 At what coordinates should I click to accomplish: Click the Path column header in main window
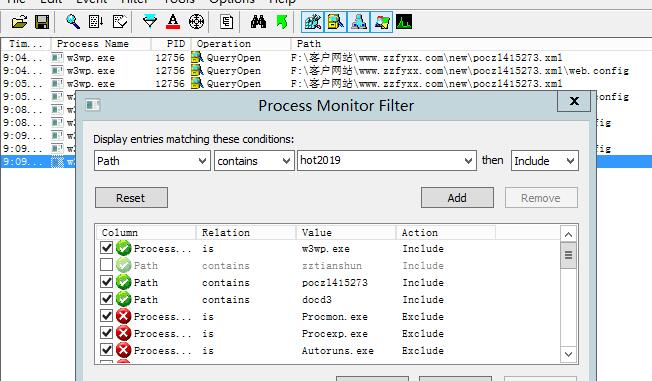[x=471, y=44]
